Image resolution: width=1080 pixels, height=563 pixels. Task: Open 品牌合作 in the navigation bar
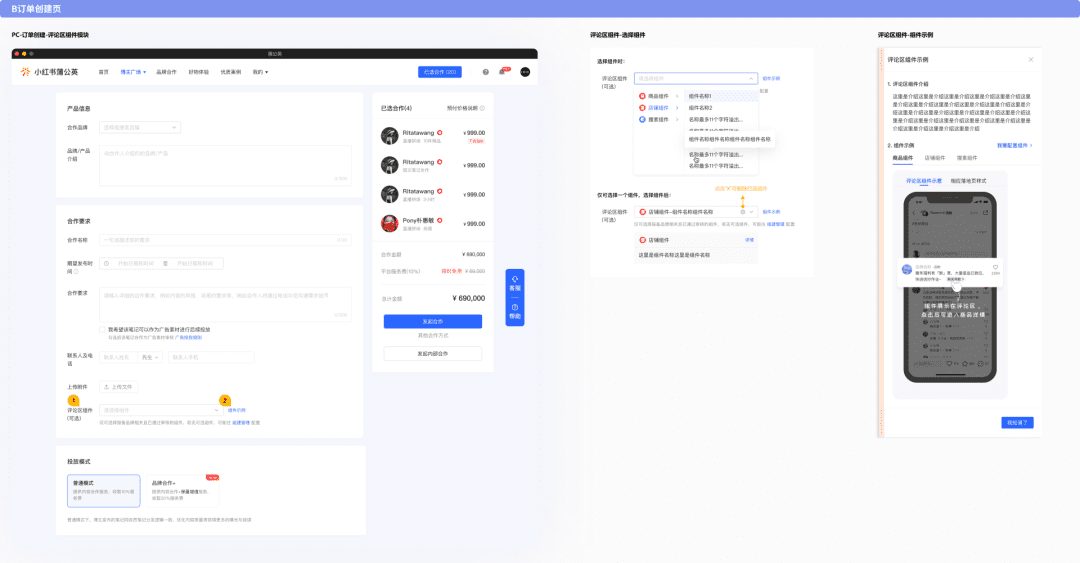166,72
